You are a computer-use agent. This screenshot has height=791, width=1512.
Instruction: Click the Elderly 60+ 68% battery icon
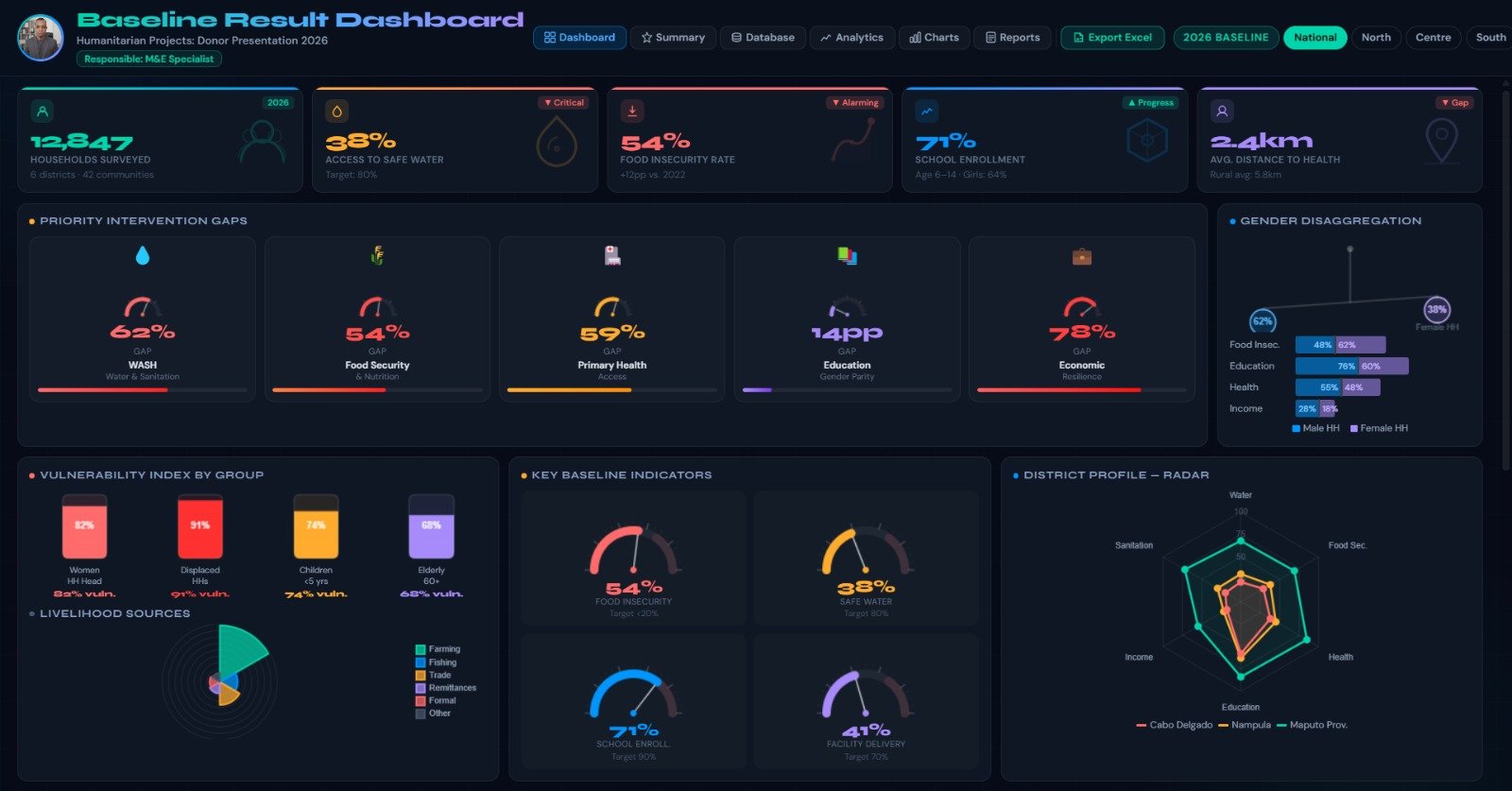click(431, 526)
